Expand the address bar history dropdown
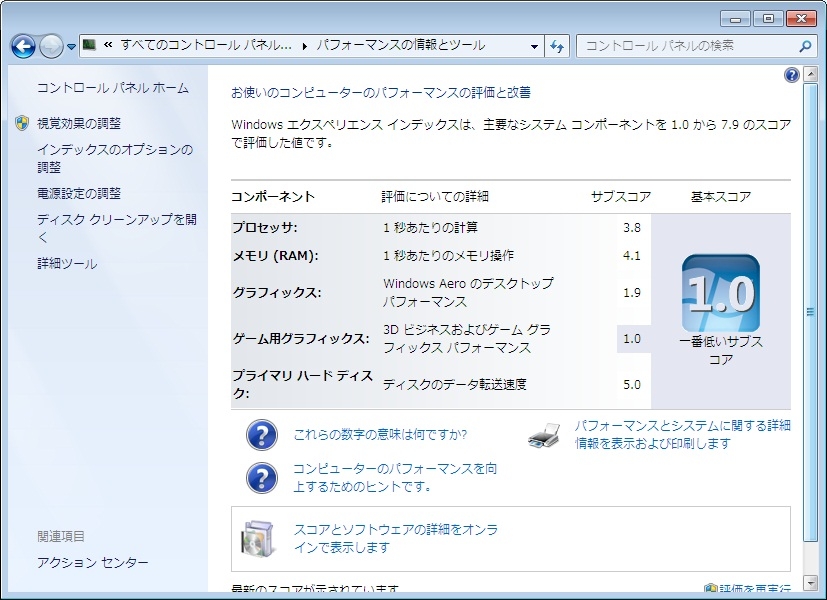 tap(535, 46)
